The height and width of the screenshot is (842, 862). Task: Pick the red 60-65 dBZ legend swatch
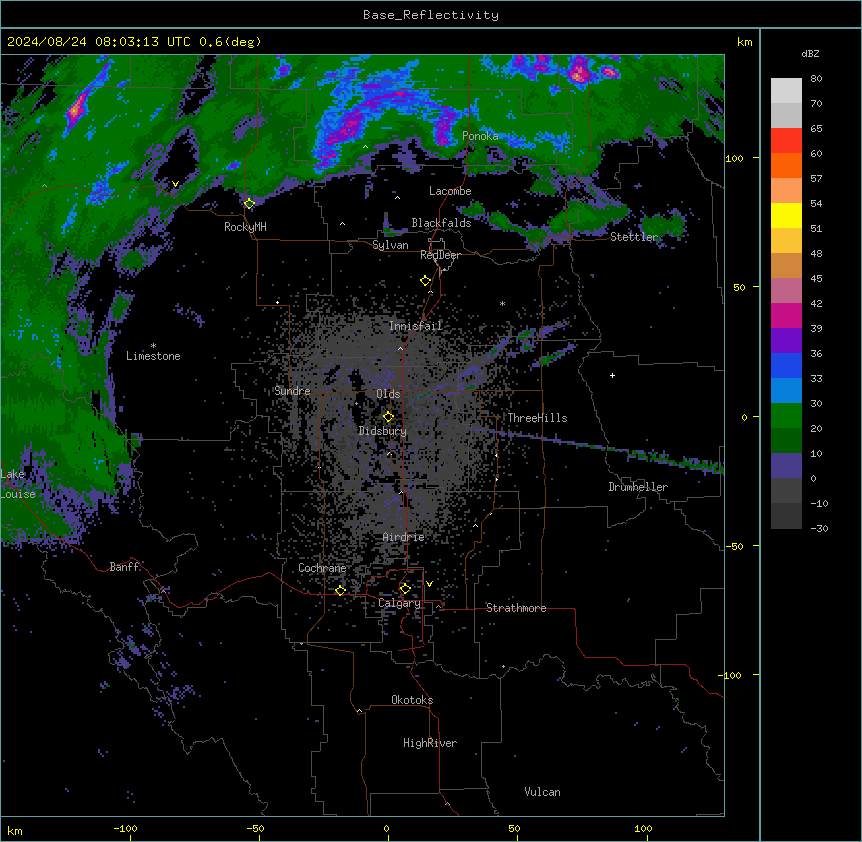(x=786, y=140)
